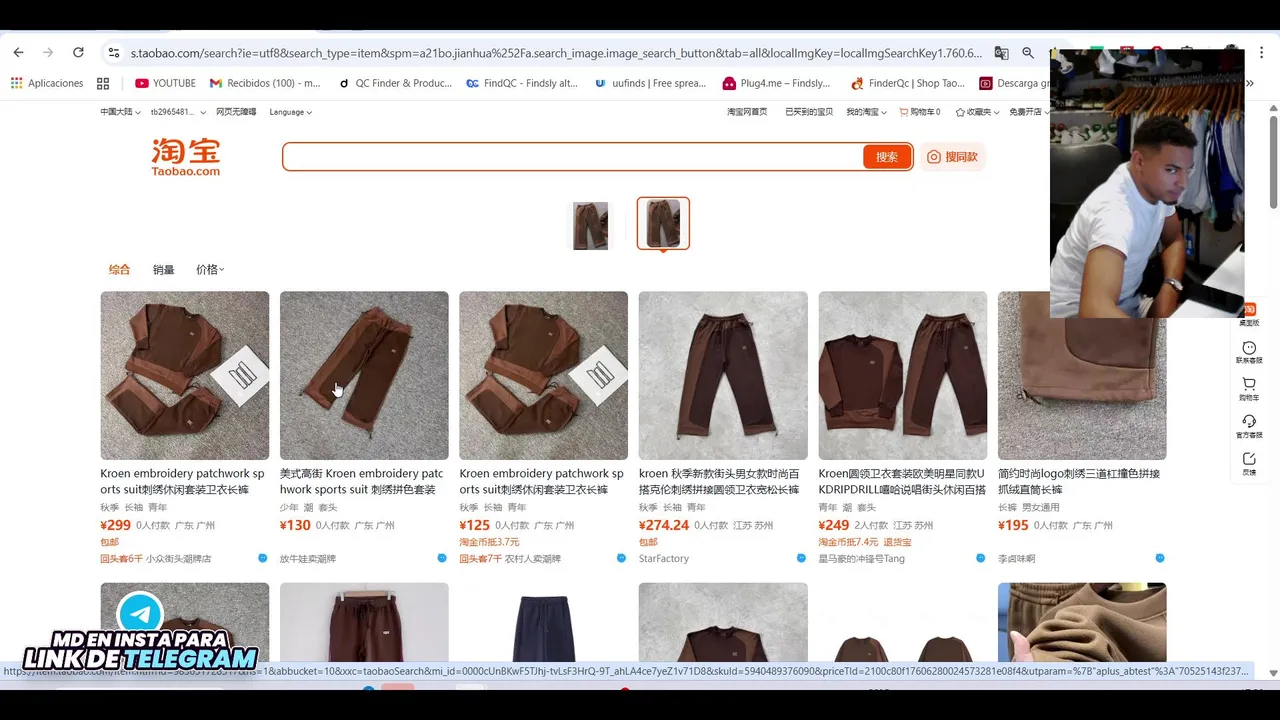This screenshot has width=1280, height=720.
Task: Switch to the 销量 sales sort tab
Action: click(163, 270)
